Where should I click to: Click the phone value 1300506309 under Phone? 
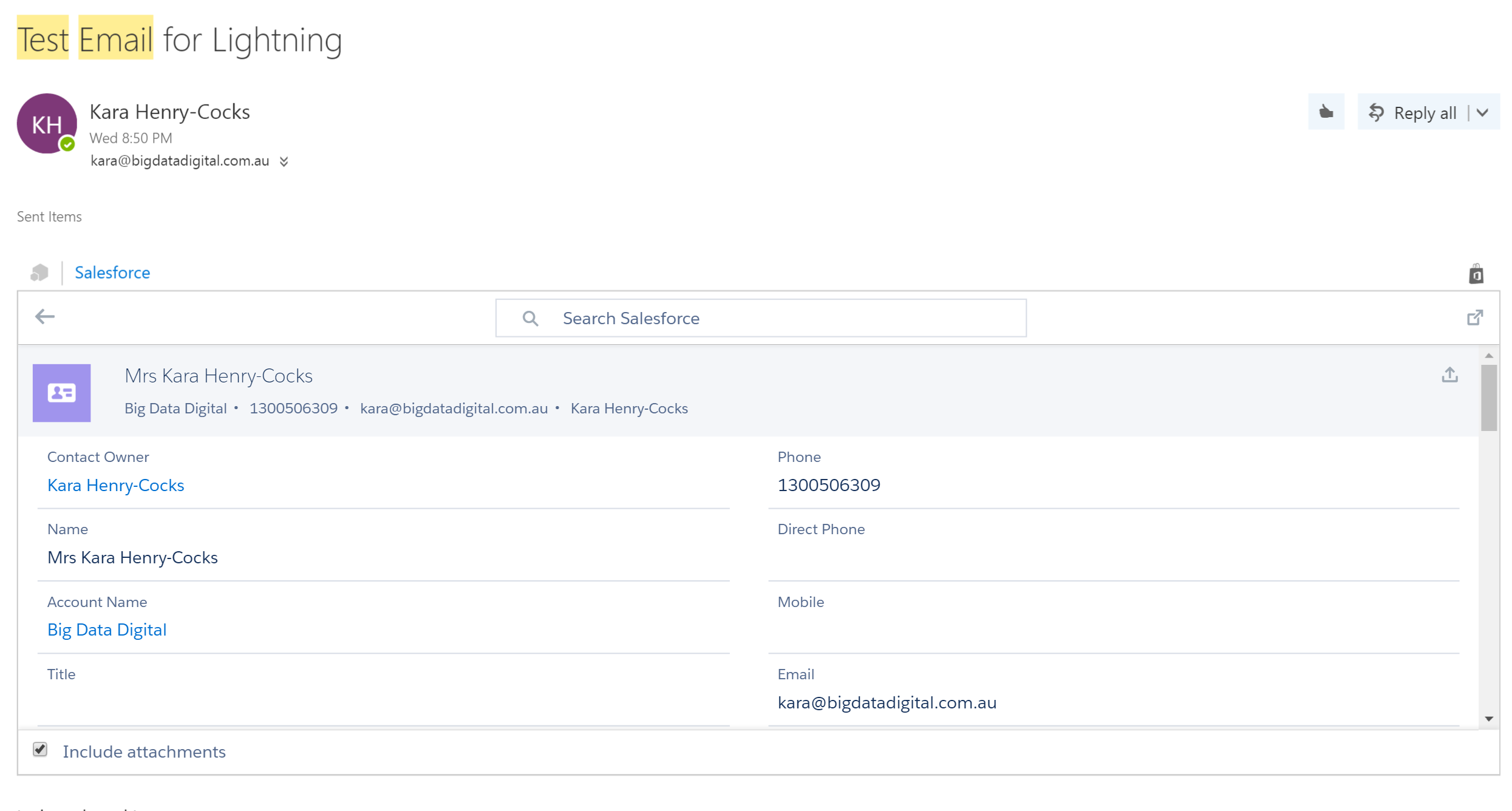pos(829,485)
